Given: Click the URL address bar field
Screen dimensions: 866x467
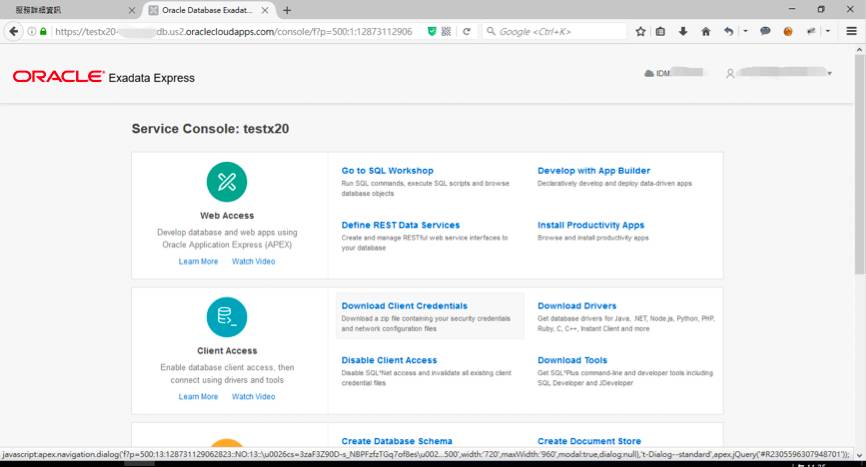Looking at the screenshot, I should tap(235, 31).
